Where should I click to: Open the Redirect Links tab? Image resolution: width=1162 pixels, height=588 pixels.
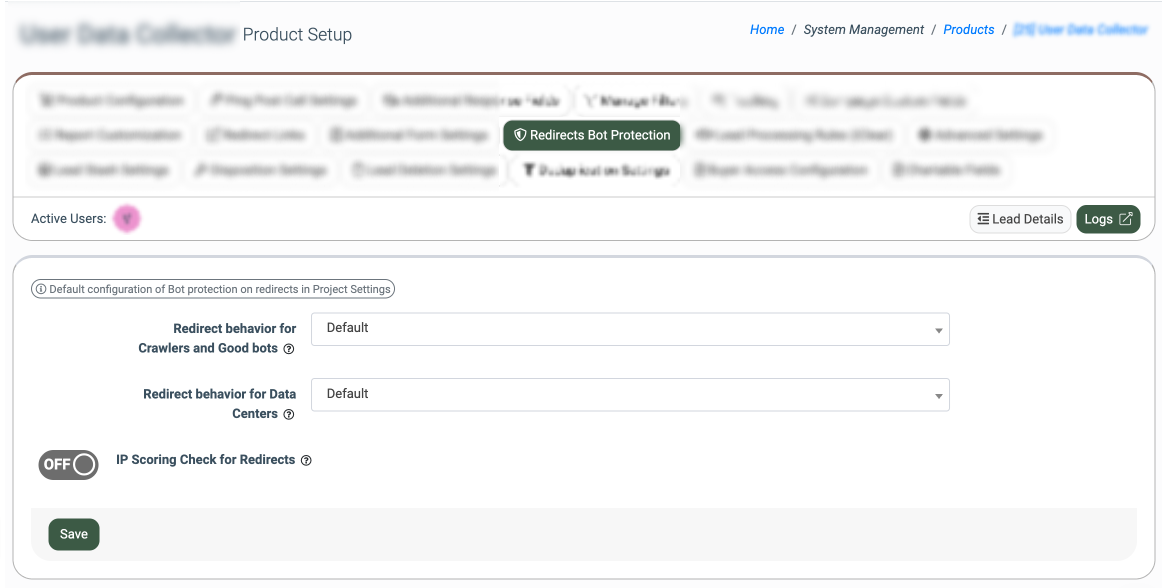[x=257, y=135]
